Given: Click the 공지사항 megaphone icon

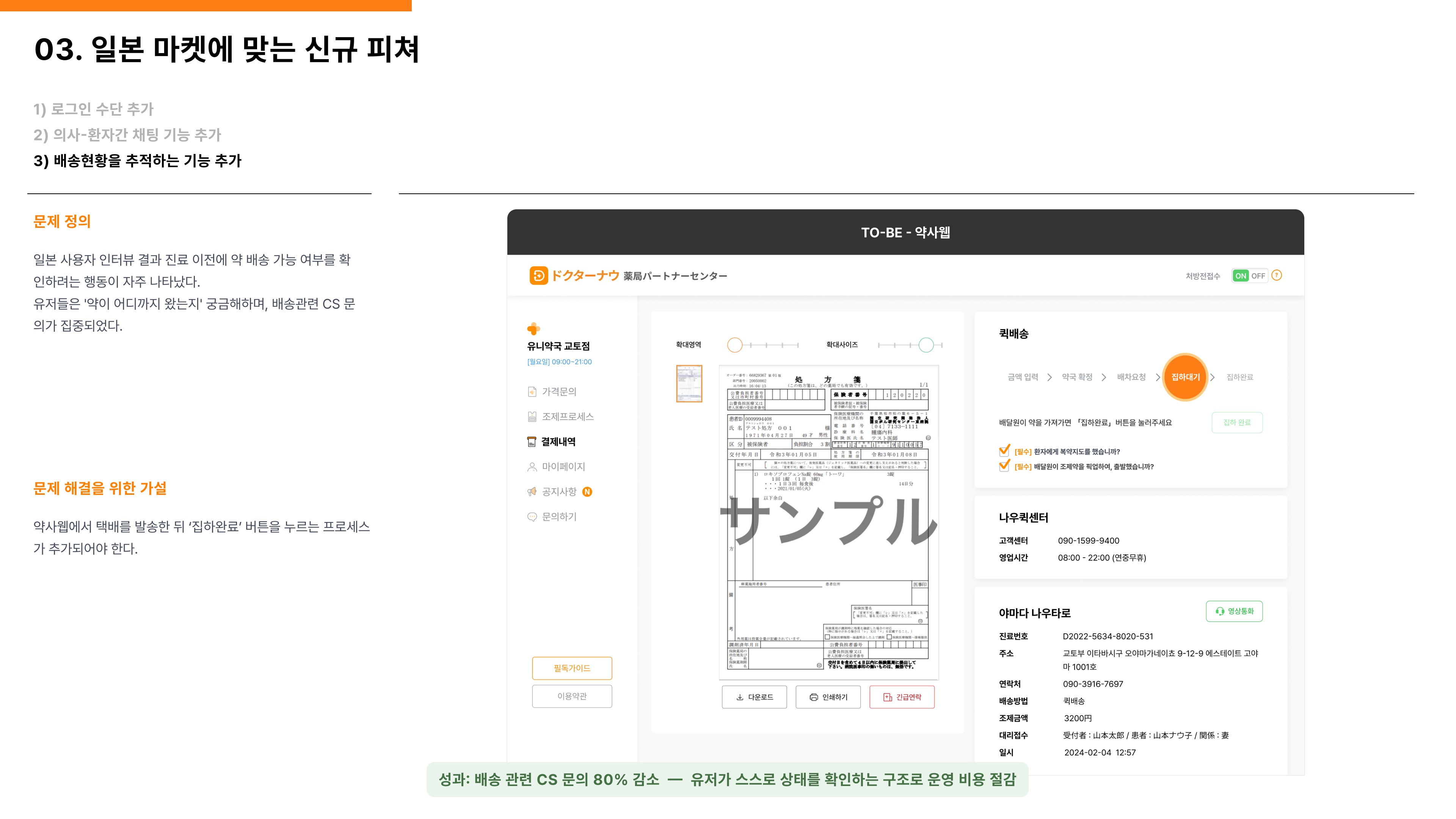Looking at the screenshot, I should (532, 492).
